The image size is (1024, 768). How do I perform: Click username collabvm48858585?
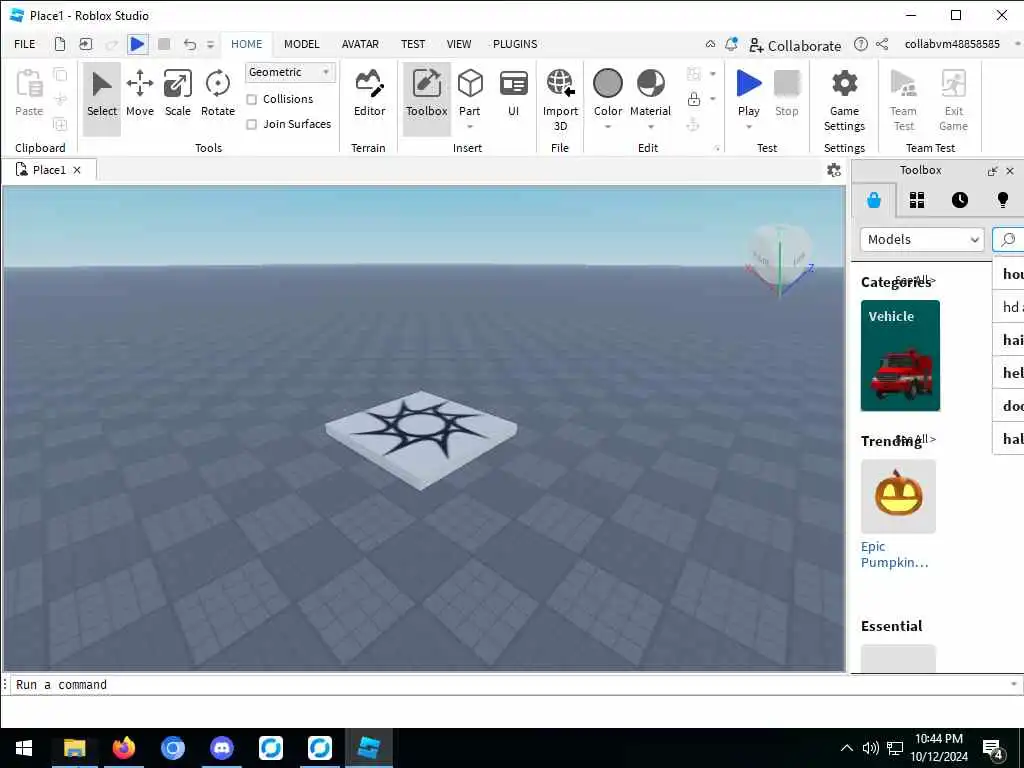952,44
